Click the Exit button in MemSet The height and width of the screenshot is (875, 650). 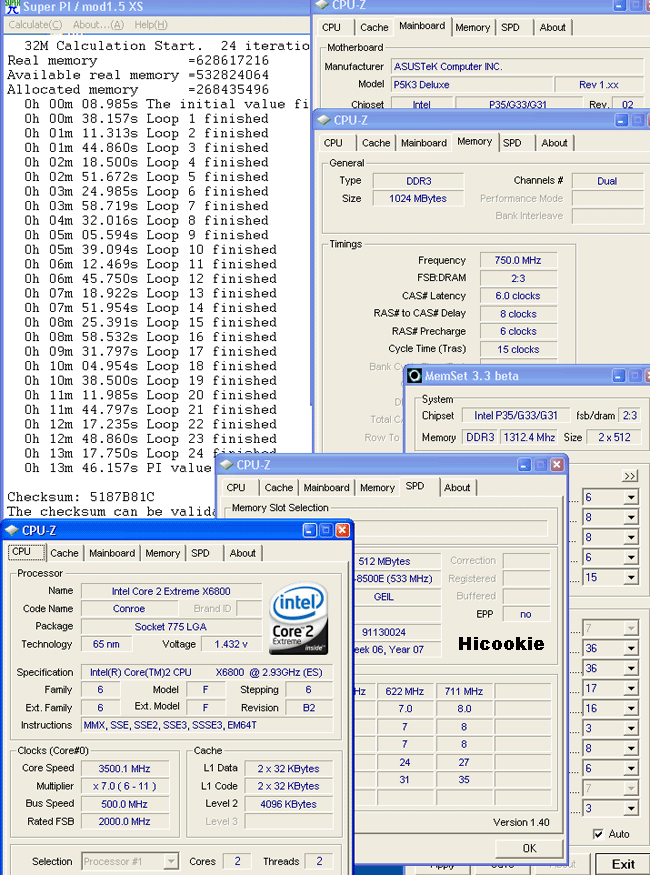click(623, 864)
